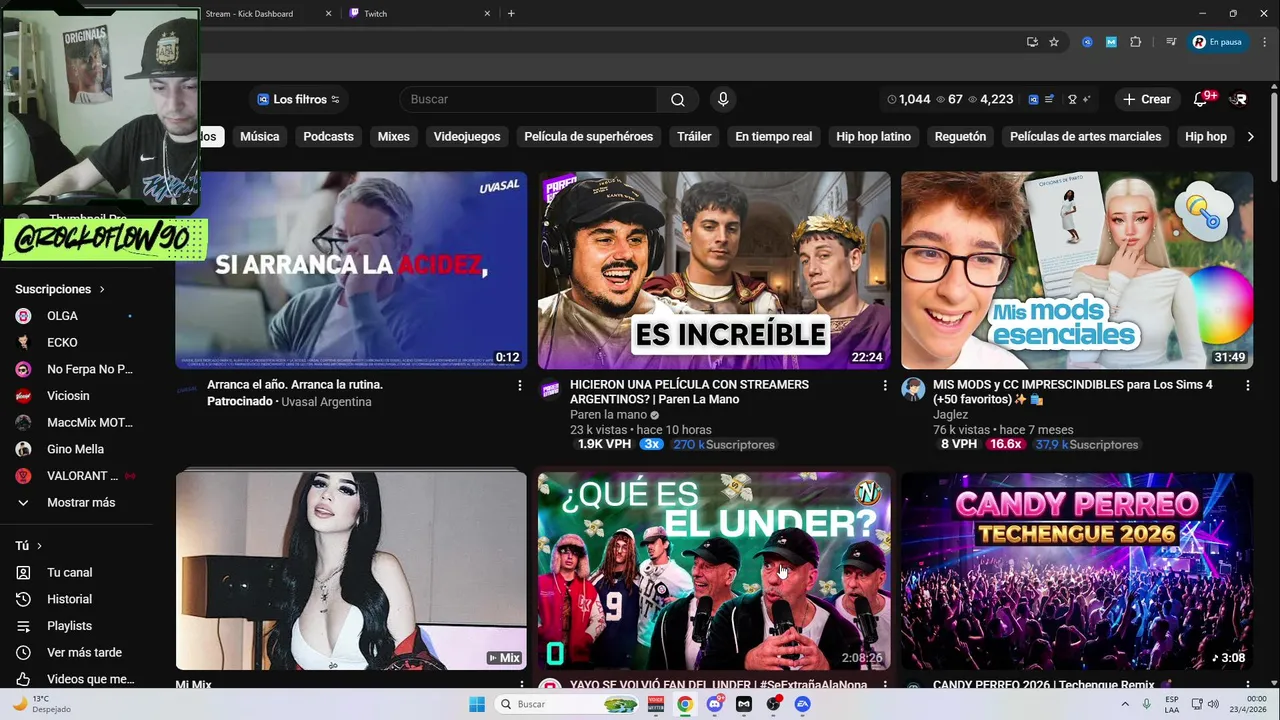Image resolution: width=1280 pixels, height=720 pixels.
Task: Open Los filtros dropdown
Action: 298,99
